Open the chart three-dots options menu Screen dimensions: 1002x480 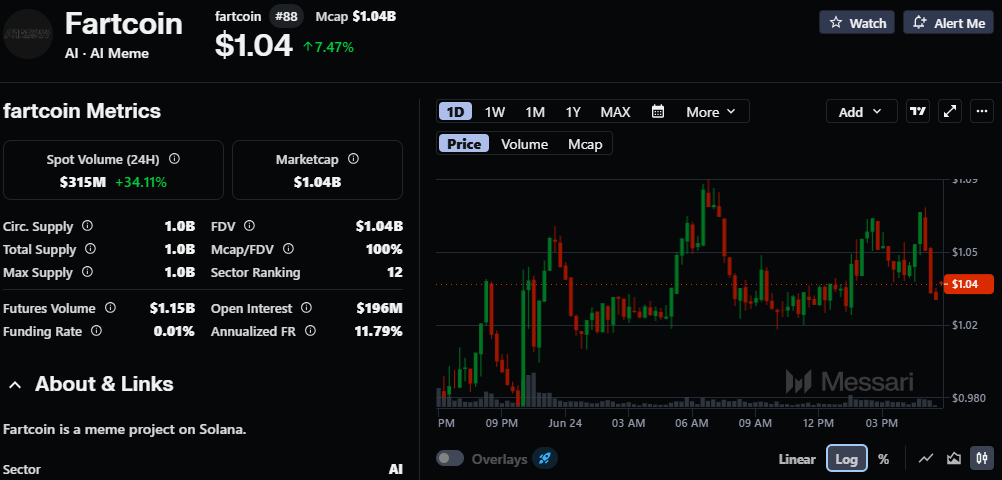982,111
